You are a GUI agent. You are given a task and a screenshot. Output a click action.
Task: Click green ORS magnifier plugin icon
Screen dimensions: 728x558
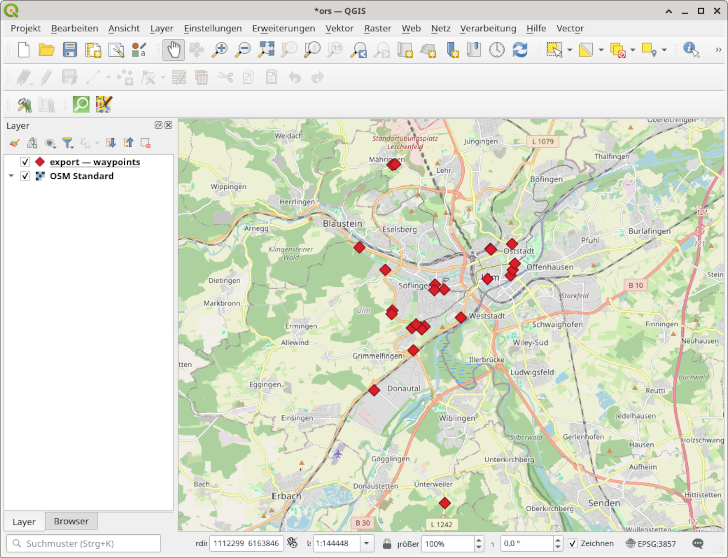click(x=80, y=103)
